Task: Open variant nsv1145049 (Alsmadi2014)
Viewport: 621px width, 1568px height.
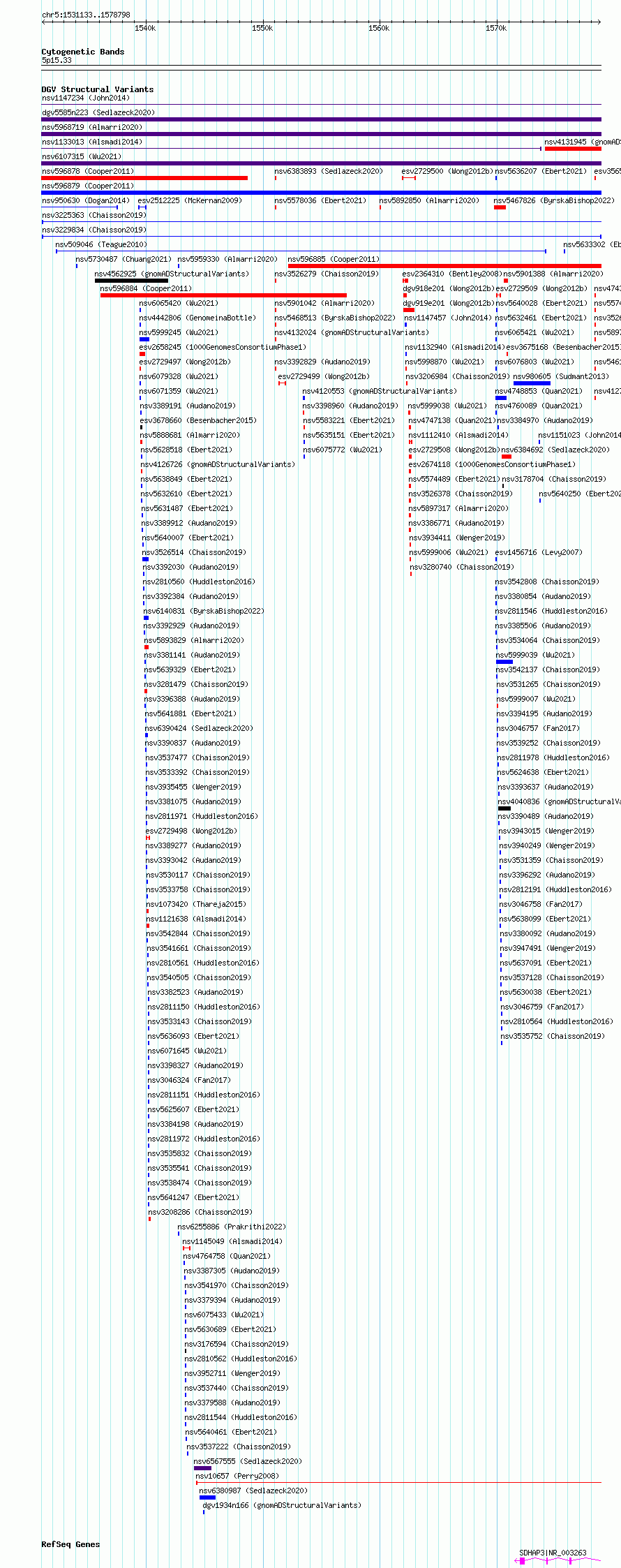Action: (232, 1241)
